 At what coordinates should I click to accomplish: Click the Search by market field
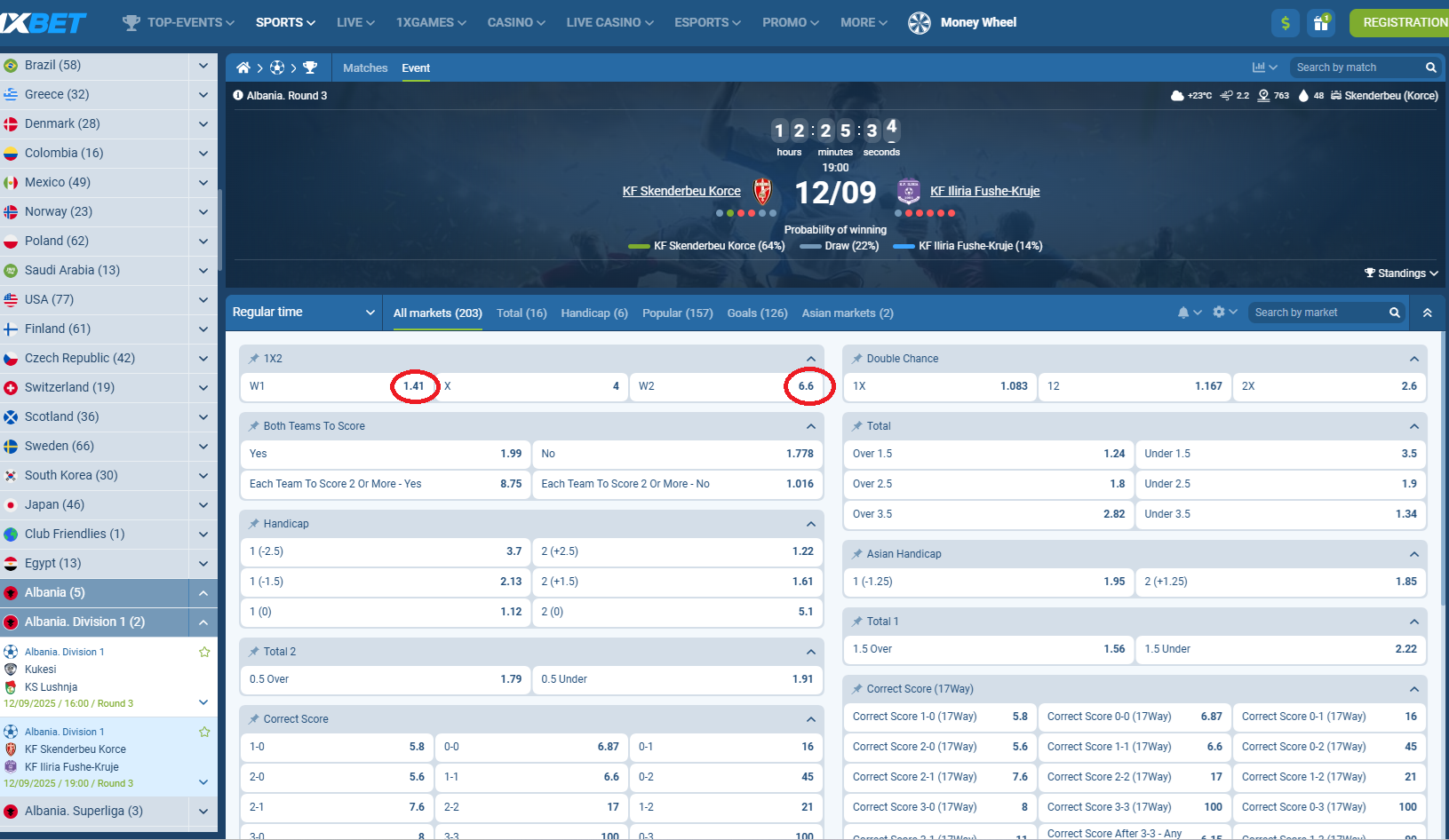(1319, 313)
